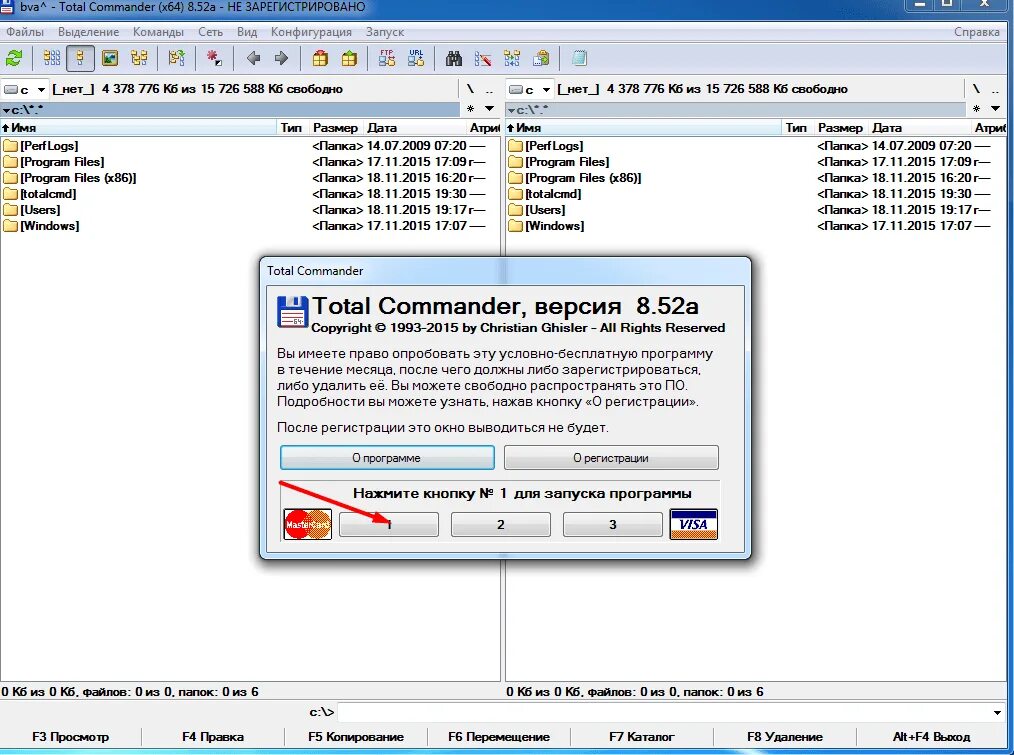Sort left panel by Дата column header
The height and width of the screenshot is (755, 1014).
click(x=415, y=127)
